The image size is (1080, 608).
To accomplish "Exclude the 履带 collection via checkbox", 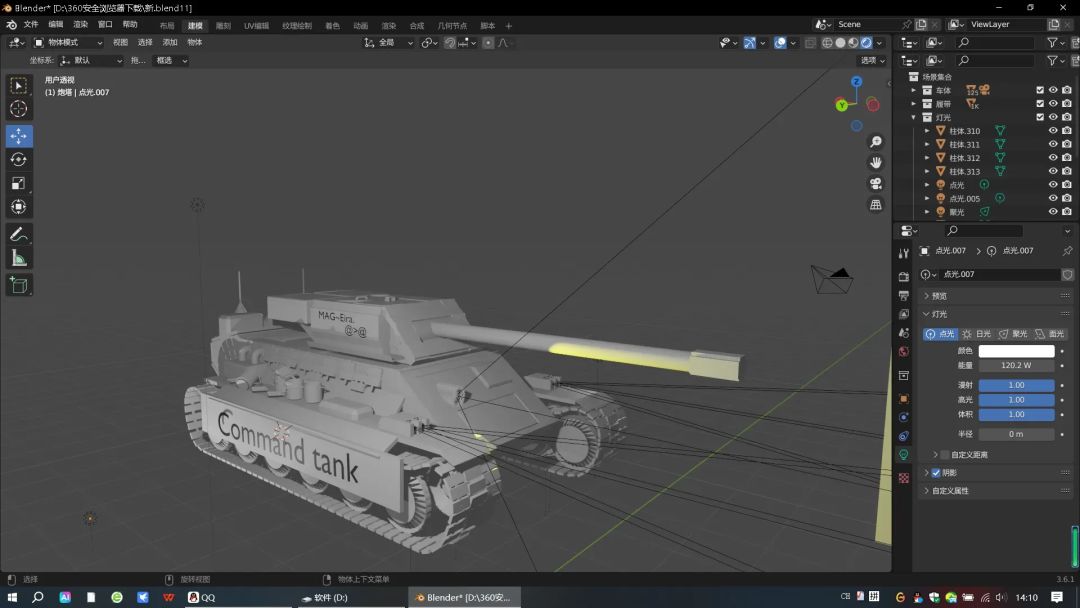I will 1040,104.
